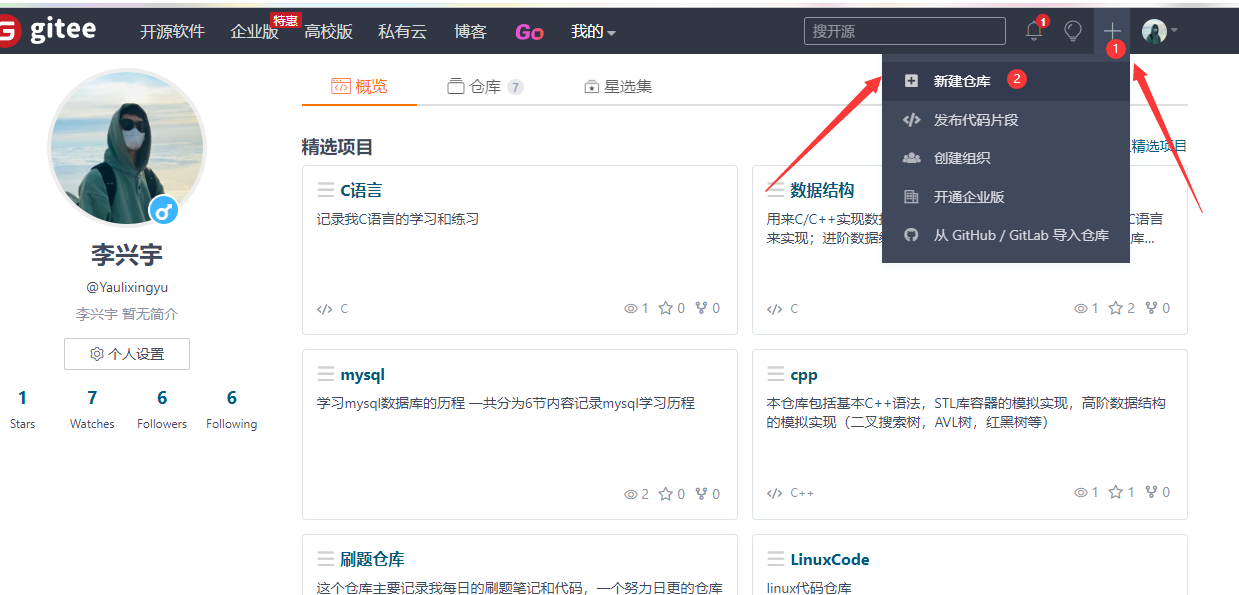
Task: Open the mysql repository link
Action: point(362,375)
